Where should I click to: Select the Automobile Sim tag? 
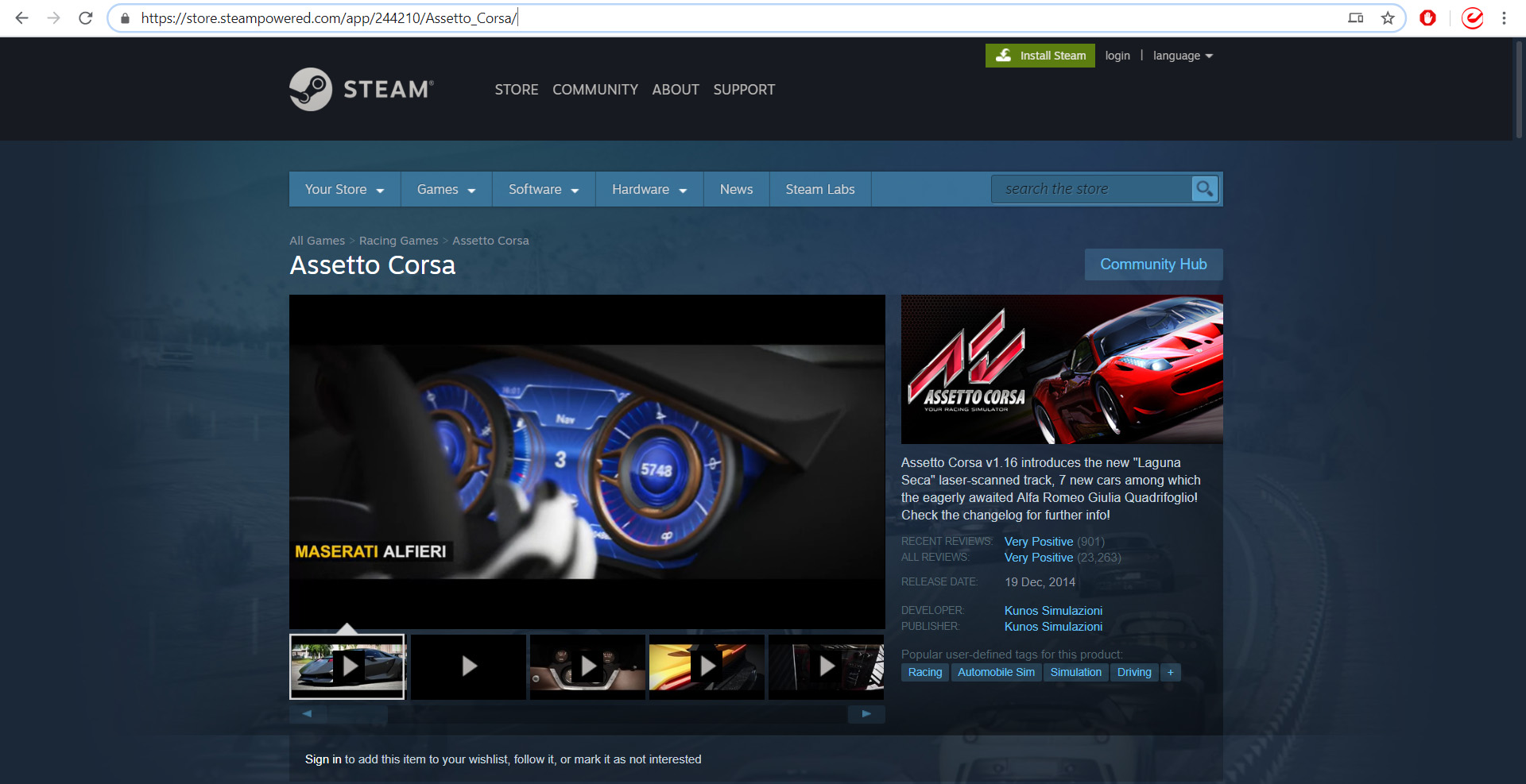coord(996,672)
